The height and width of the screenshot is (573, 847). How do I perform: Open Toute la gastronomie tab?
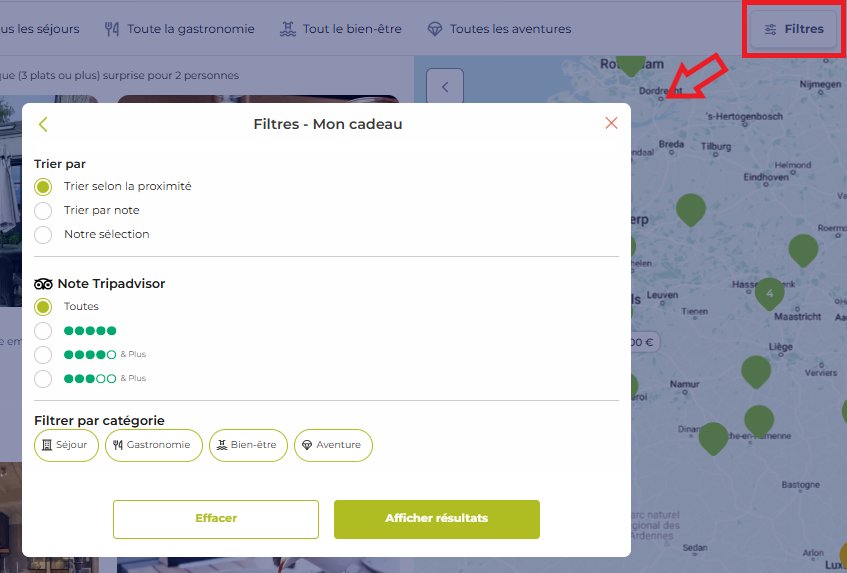point(180,29)
